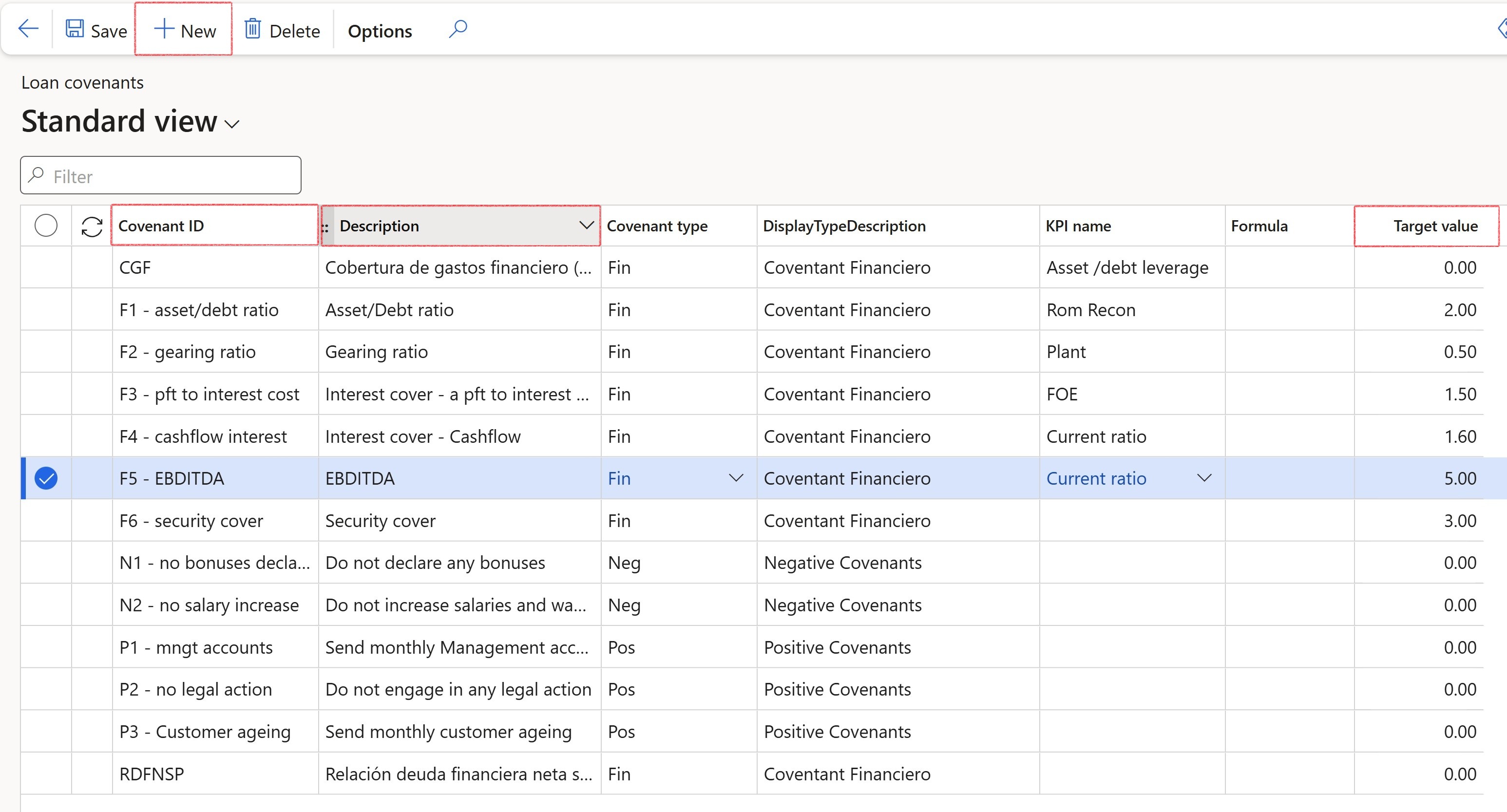
Task: Select P2 - no legal action cell
Action: (x=215, y=690)
